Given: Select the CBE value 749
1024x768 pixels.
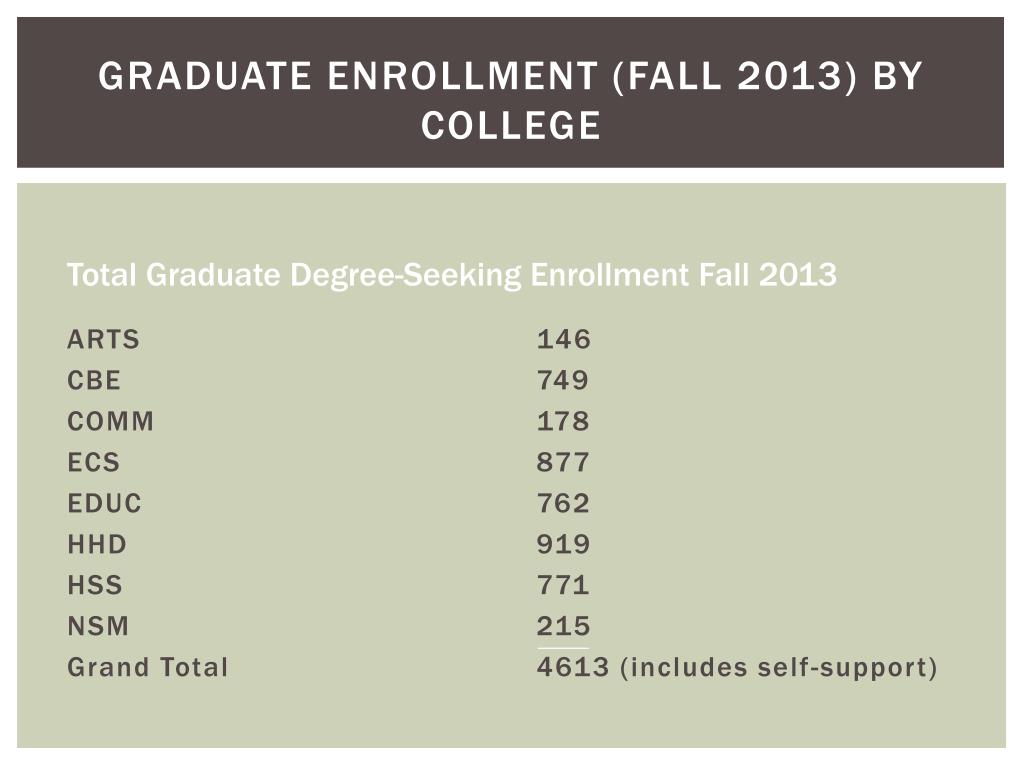Looking at the screenshot, I should [563, 381].
